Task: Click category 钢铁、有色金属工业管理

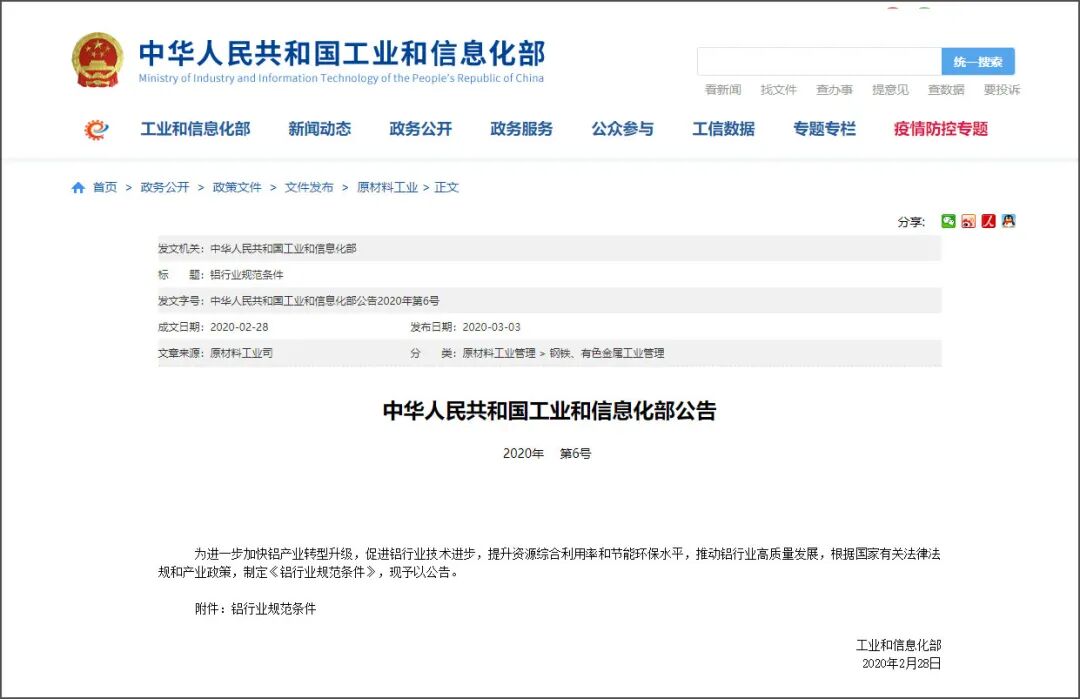Action: (607, 353)
